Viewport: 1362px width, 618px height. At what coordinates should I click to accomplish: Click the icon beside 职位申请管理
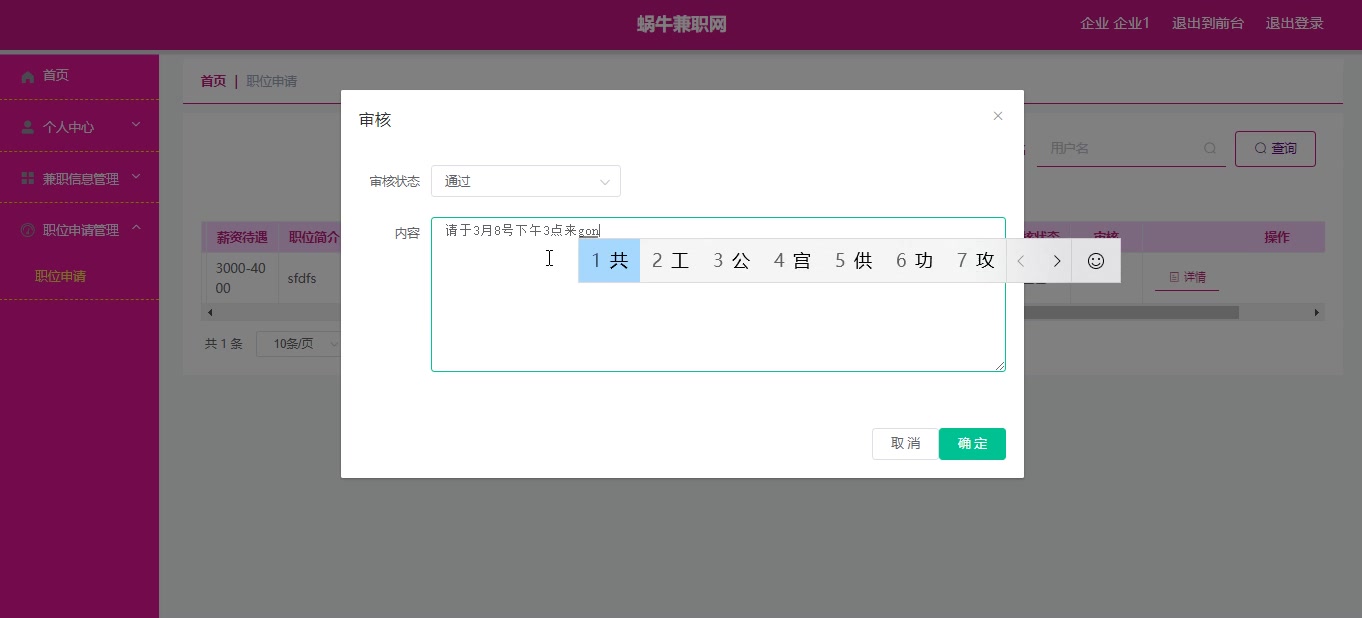(x=27, y=230)
